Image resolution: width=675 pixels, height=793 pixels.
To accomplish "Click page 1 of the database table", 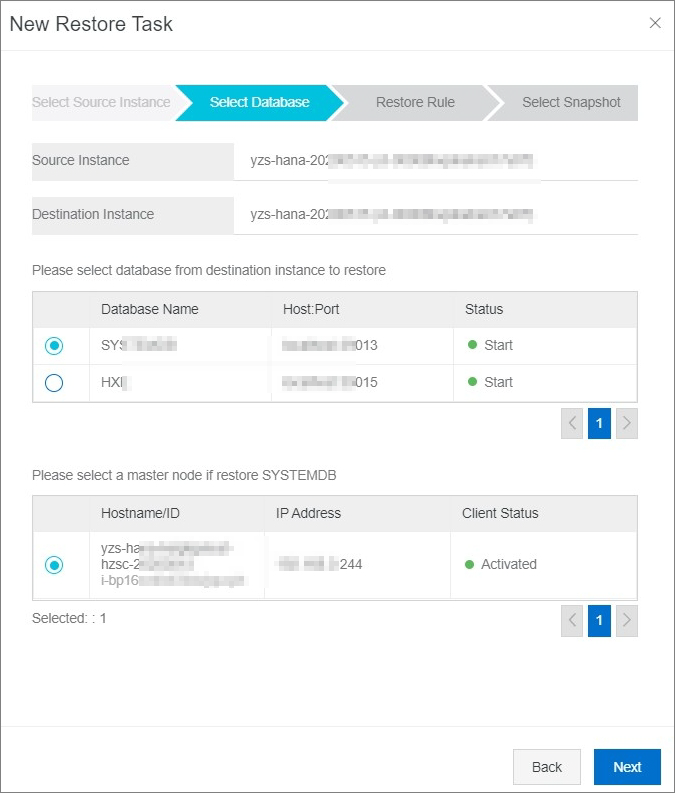I will [599, 423].
